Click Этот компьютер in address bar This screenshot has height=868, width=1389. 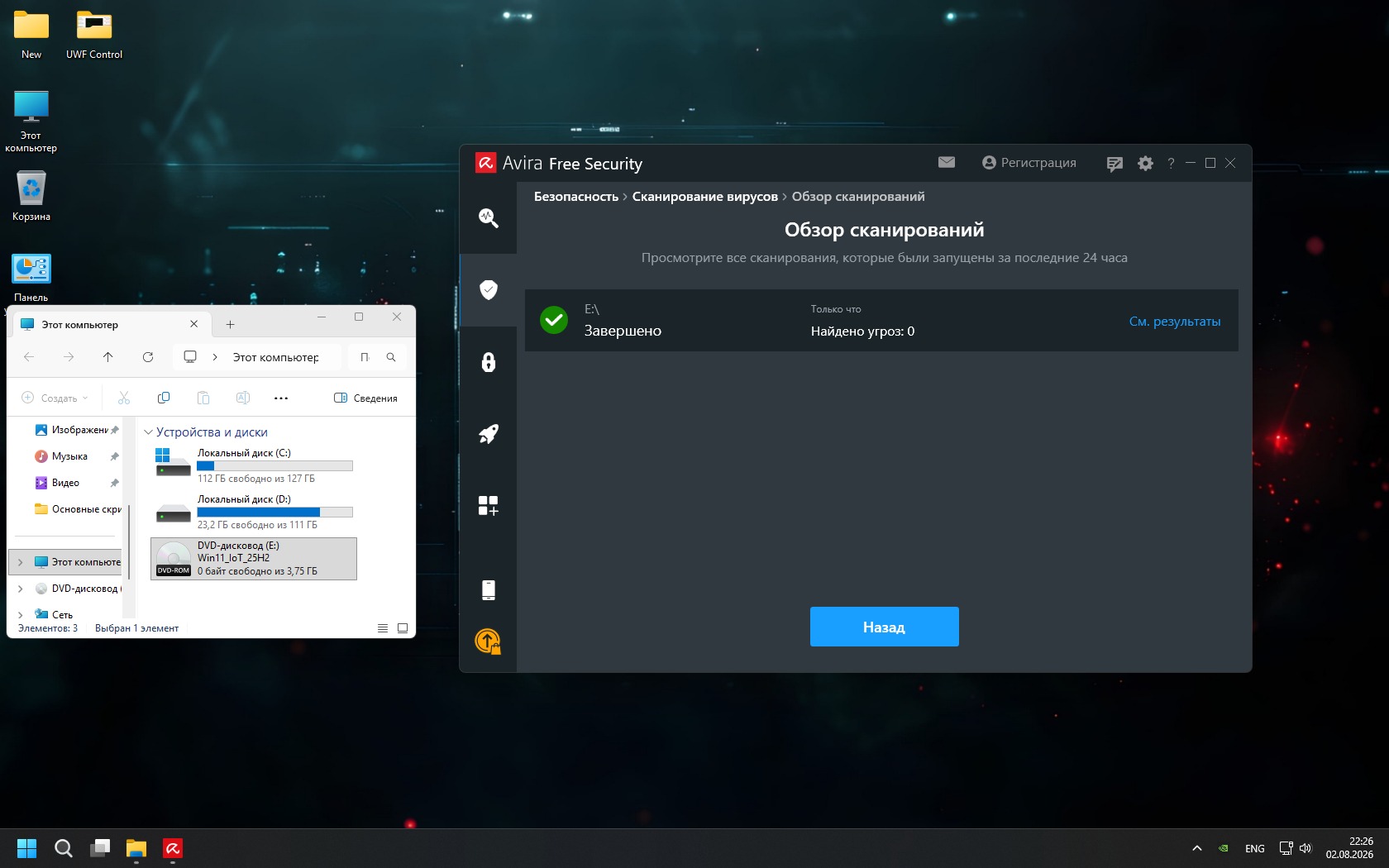275,357
